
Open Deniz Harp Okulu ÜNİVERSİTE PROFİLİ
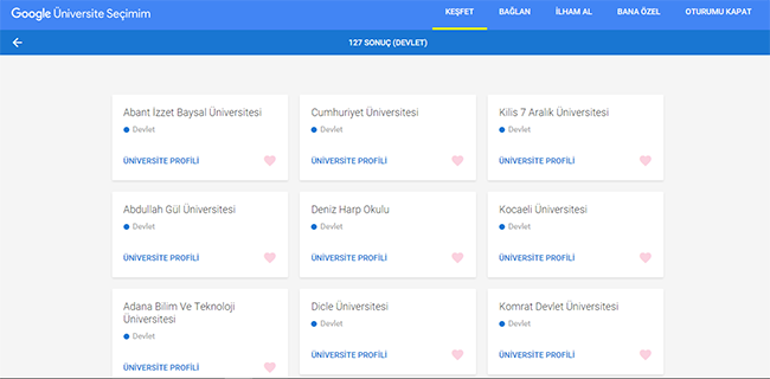(349, 258)
